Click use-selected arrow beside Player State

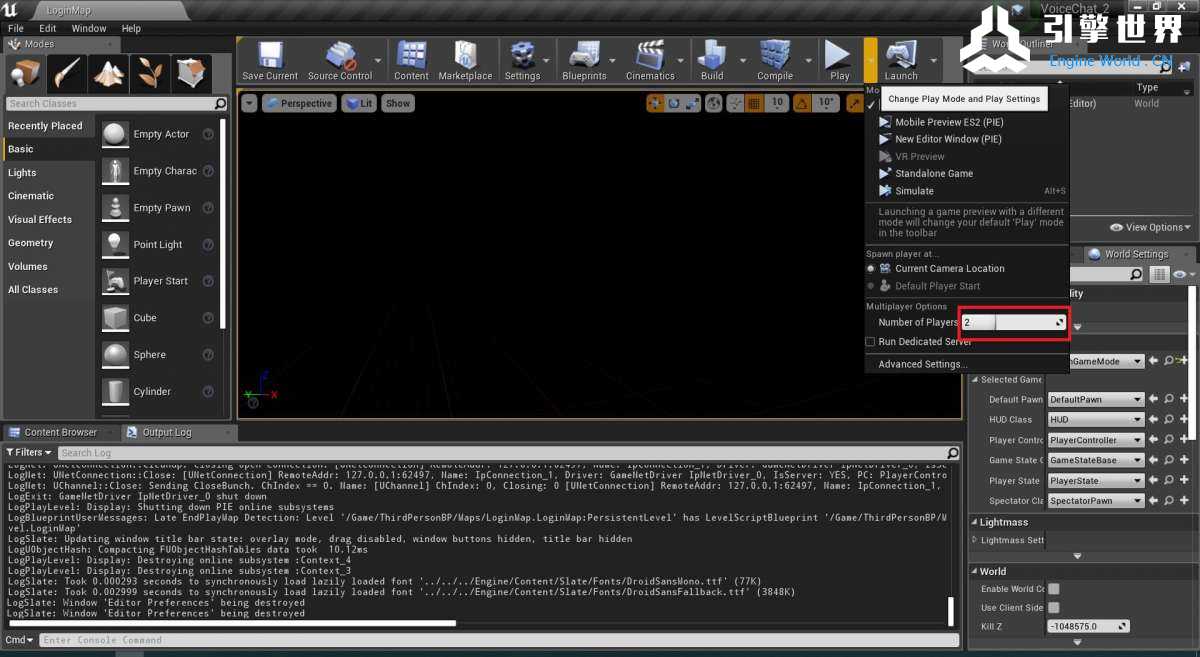(x=1153, y=481)
